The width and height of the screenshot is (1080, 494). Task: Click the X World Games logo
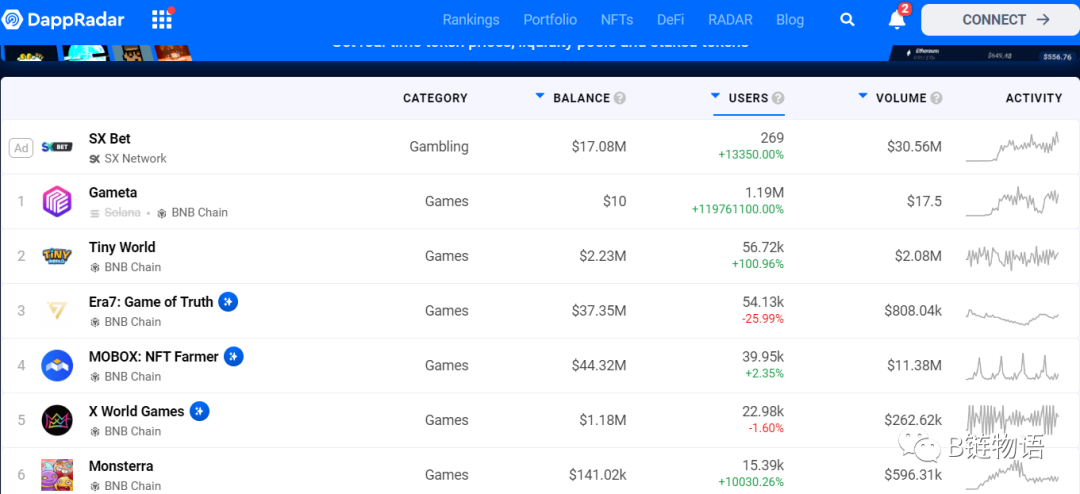57,420
